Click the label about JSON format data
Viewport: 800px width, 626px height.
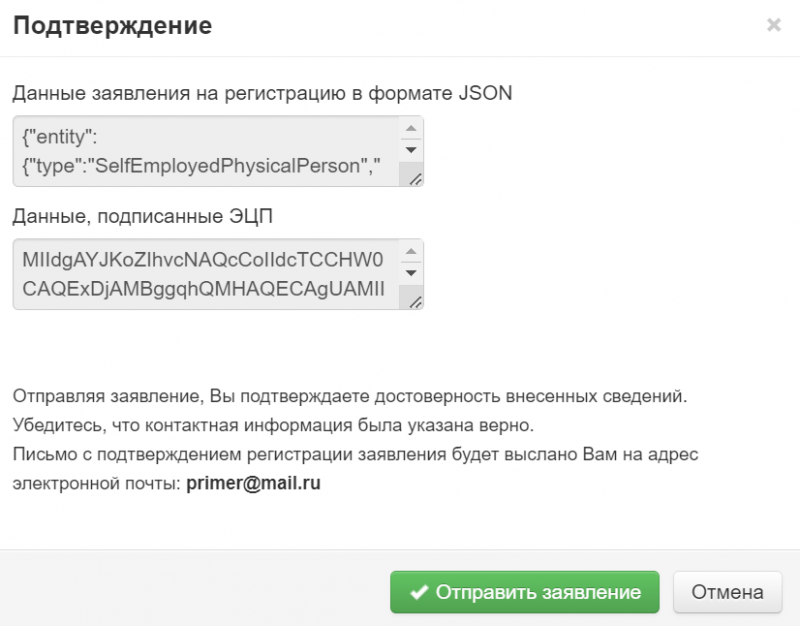click(262, 94)
